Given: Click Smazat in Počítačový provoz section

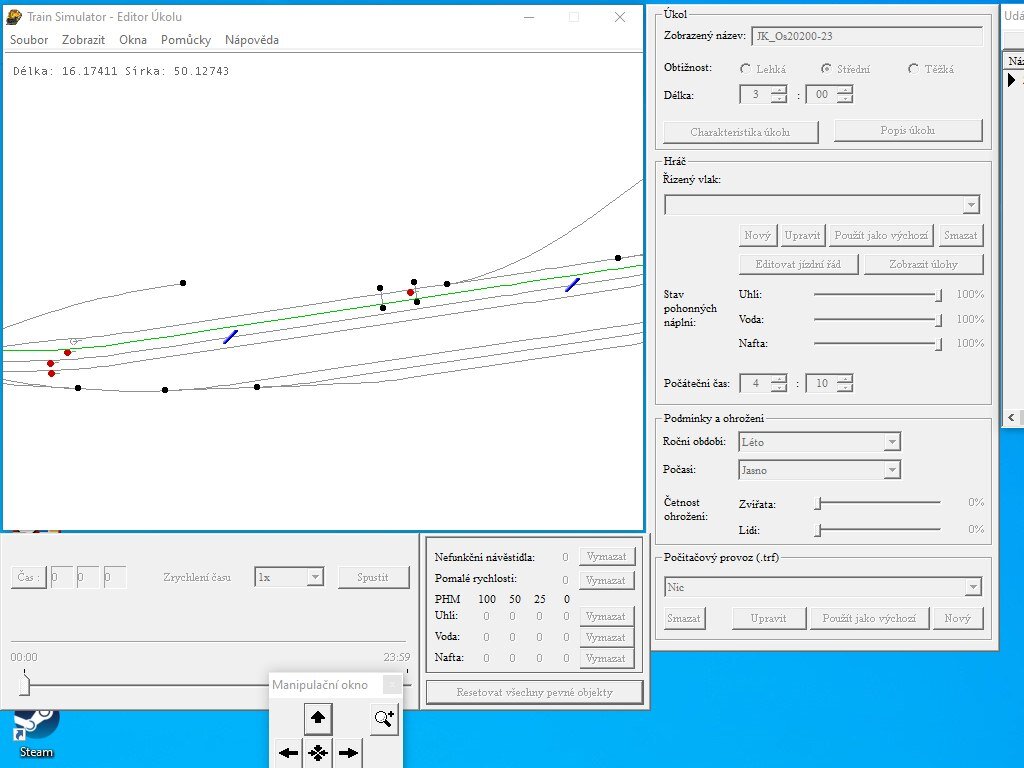Looking at the screenshot, I should click(x=684, y=618).
